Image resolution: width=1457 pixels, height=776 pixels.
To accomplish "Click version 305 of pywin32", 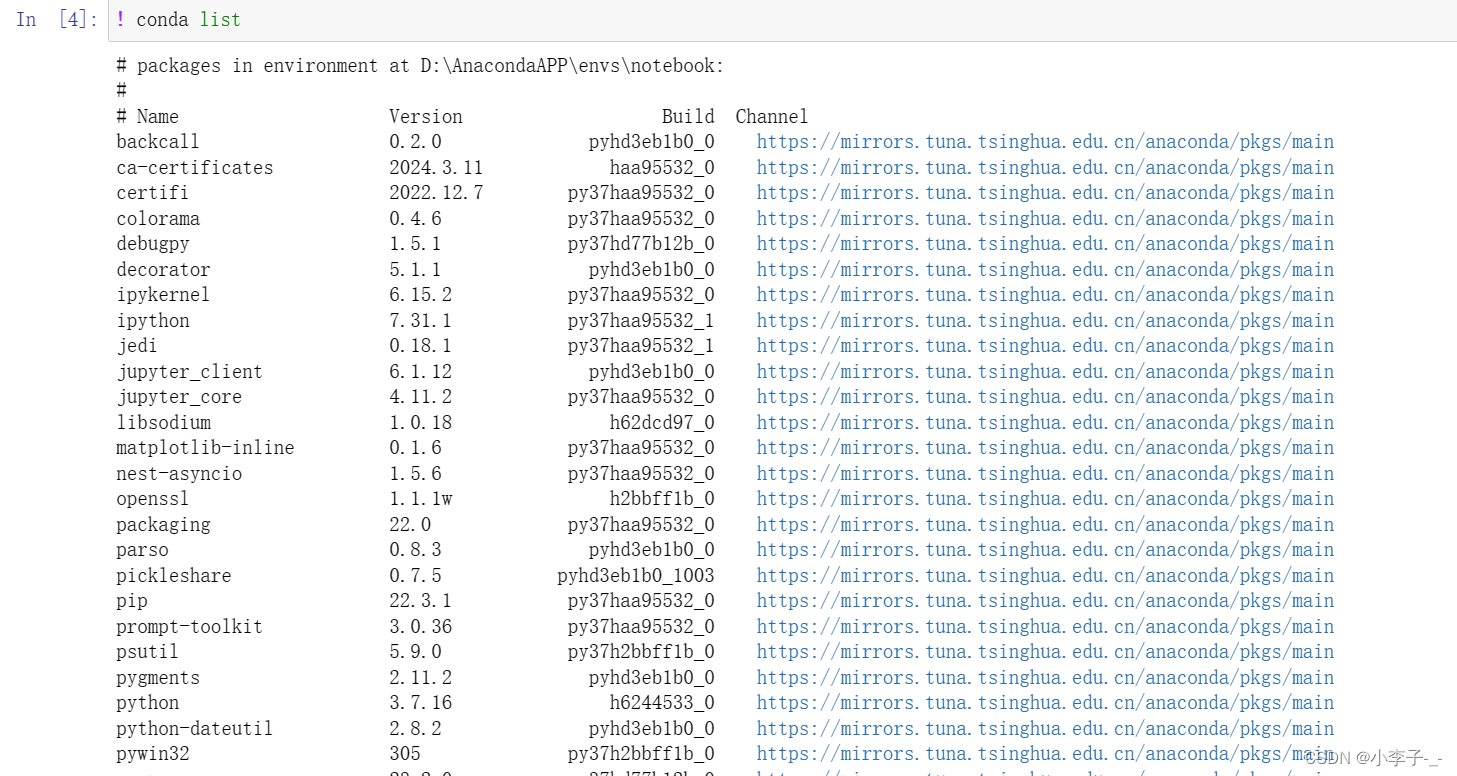I will tap(405, 754).
